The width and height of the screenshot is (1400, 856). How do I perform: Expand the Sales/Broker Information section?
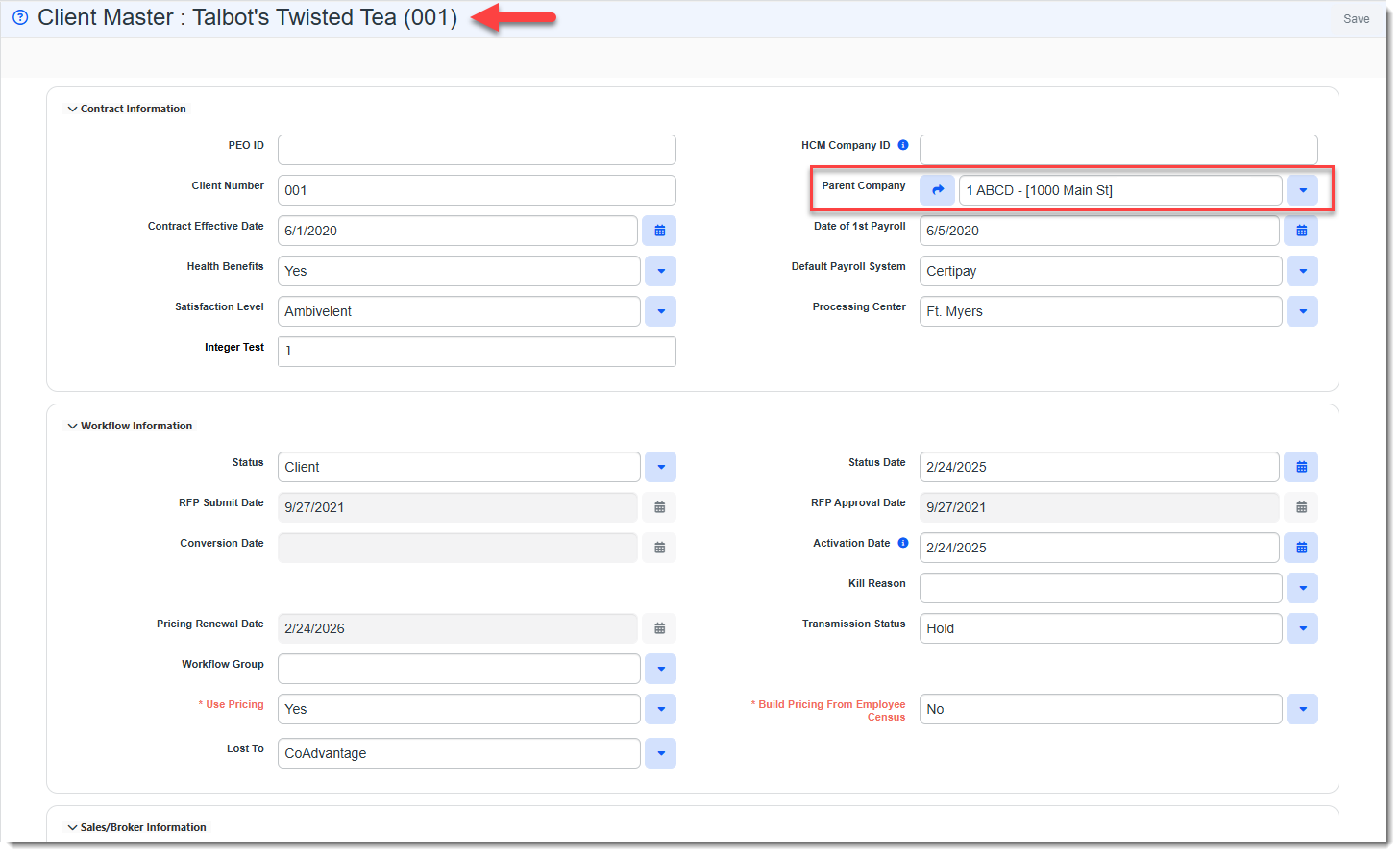[x=72, y=827]
